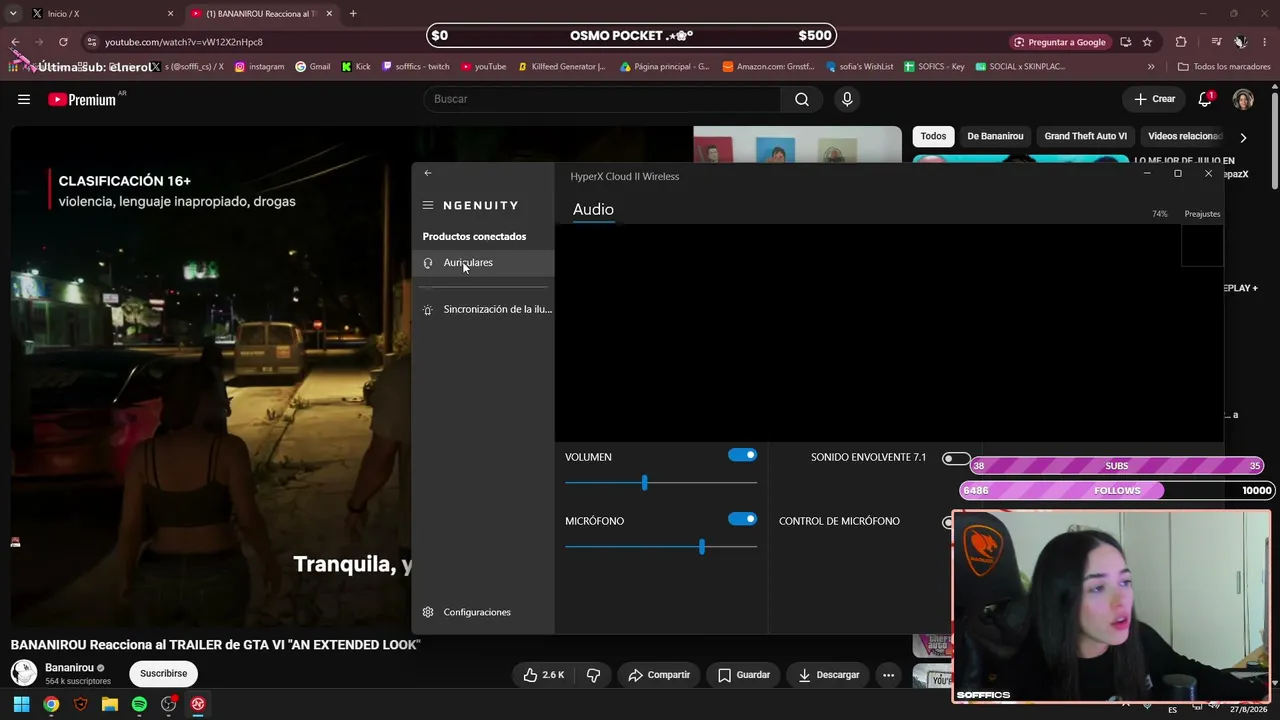
Task: Expand hidden bookmarks overflow chevron
Action: coord(1151,67)
